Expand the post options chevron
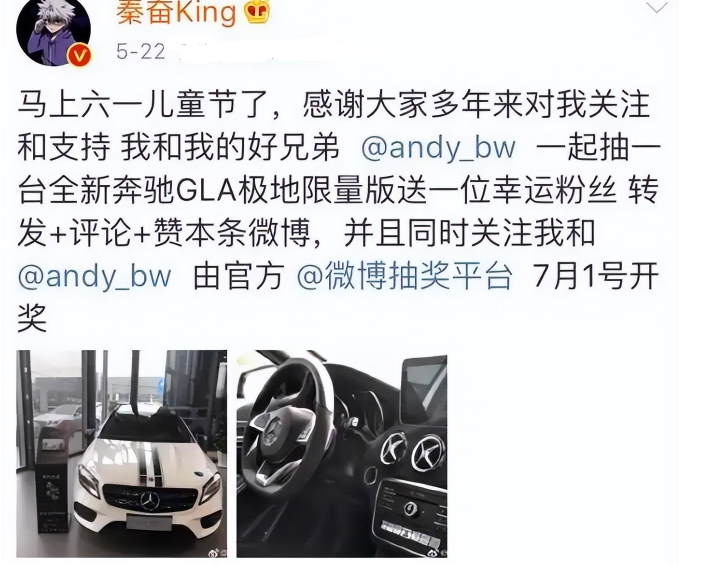Screen dimensions: 727x563 (657, 7)
